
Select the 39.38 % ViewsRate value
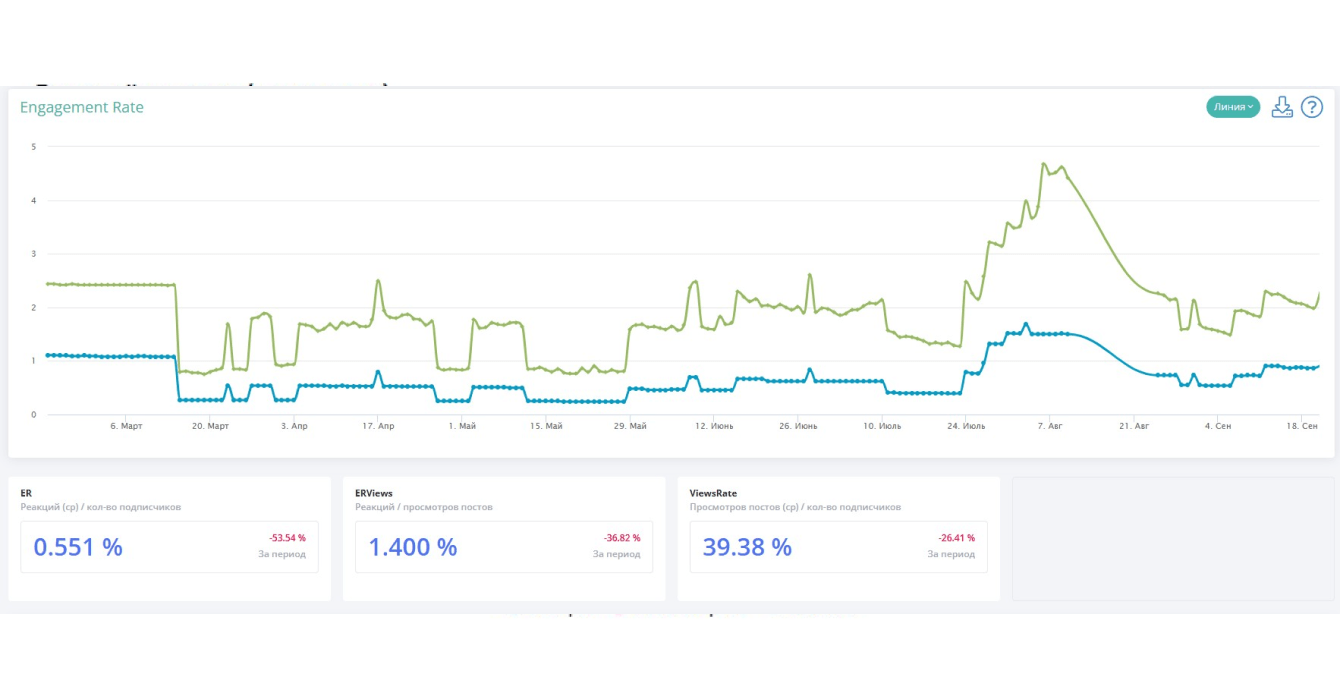(x=748, y=547)
